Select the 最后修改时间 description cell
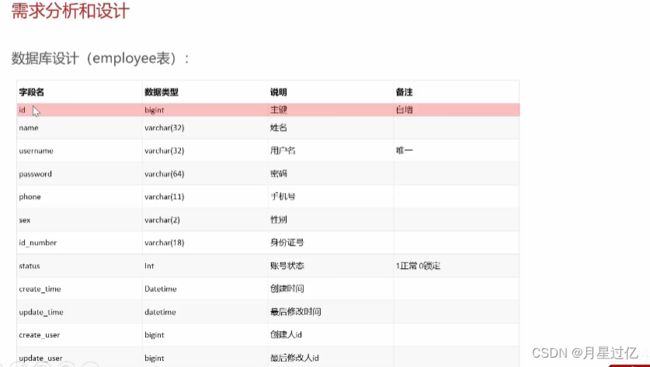The height and width of the screenshot is (367, 650). [x=296, y=312]
